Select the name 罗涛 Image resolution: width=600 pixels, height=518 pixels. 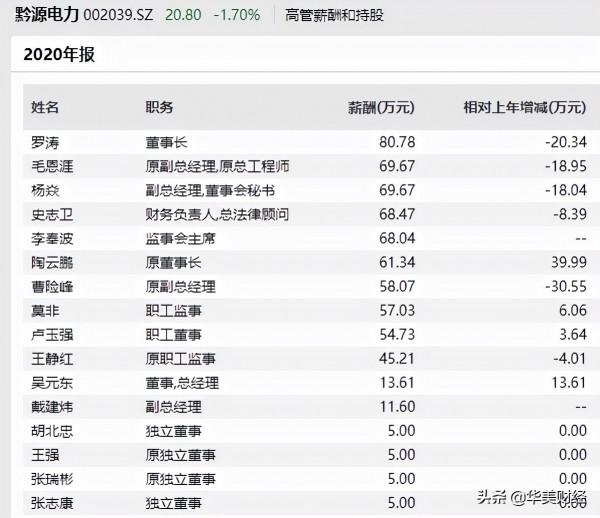45,143
